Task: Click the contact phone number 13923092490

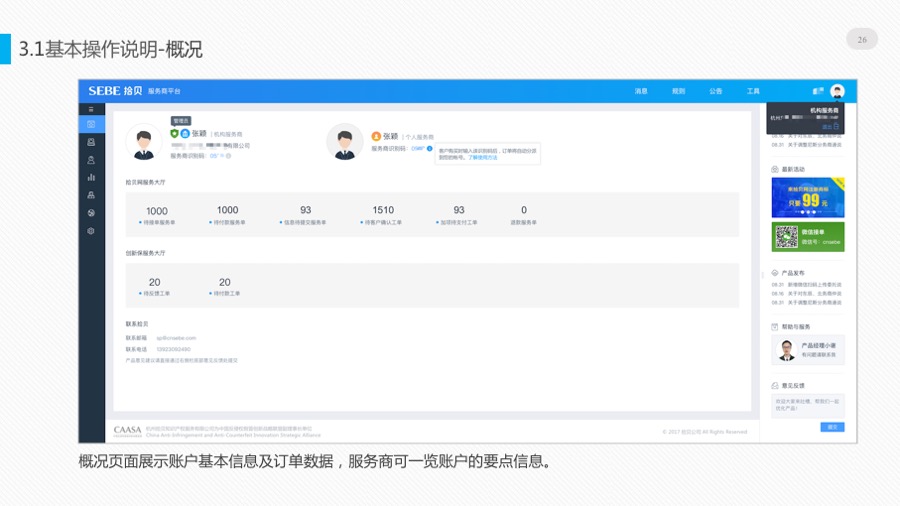Action: (173, 349)
